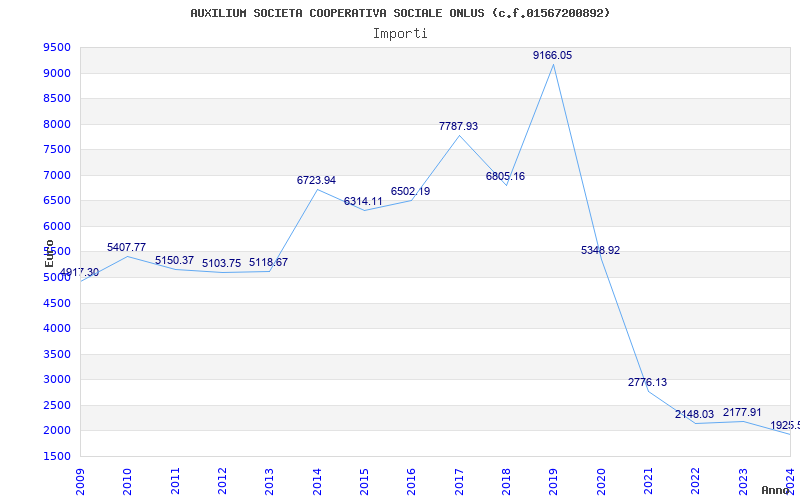Select the 2023 year on x-axis
The width and height of the screenshot is (800, 500).
pos(743,482)
